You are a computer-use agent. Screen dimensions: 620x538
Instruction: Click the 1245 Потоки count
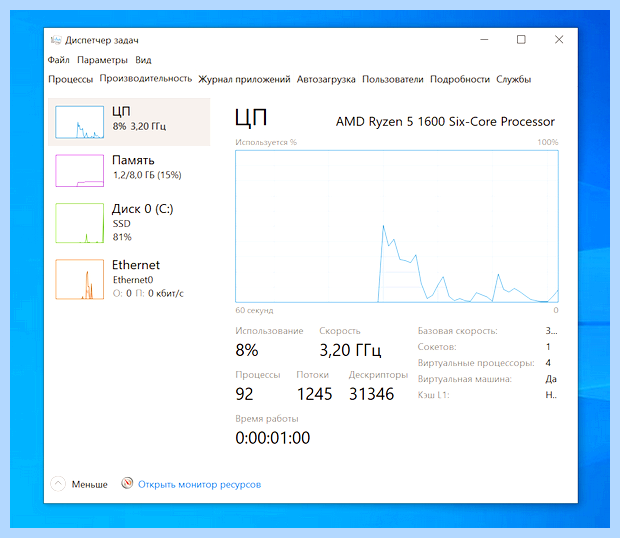[x=314, y=394]
